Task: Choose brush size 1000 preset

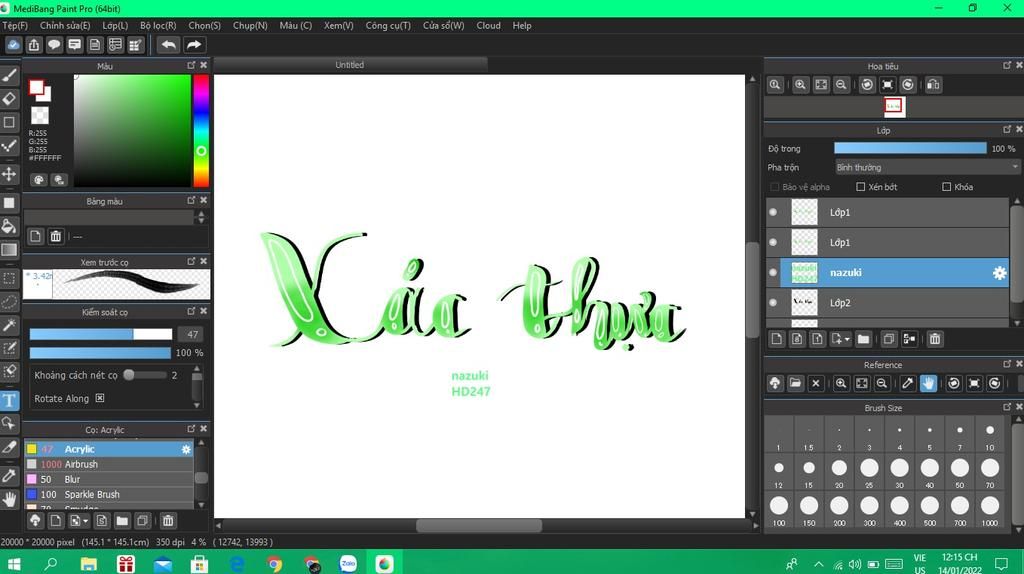Action: [x=990, y=511]
